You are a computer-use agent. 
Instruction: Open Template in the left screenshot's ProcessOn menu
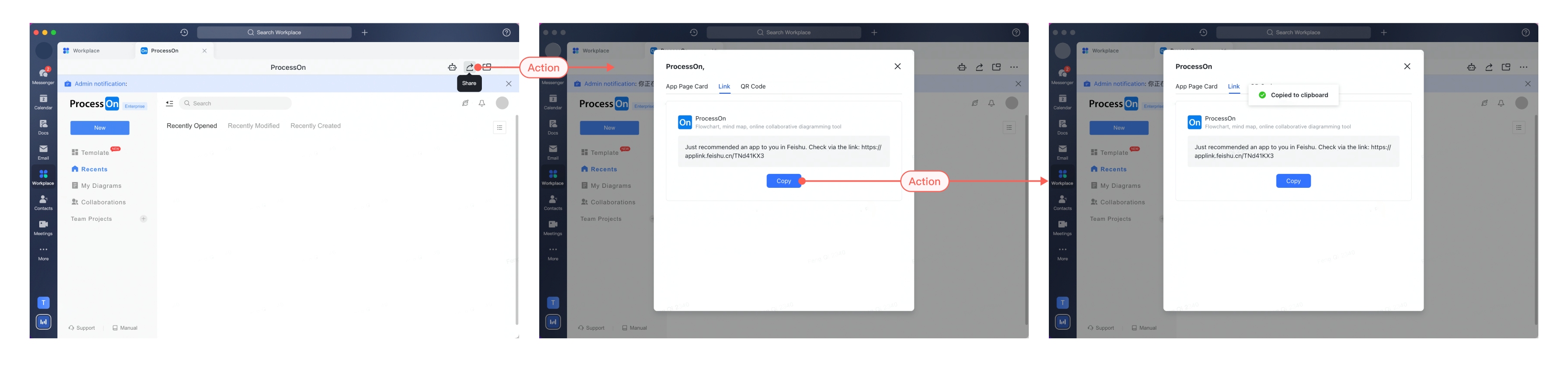tap(96, 152)
